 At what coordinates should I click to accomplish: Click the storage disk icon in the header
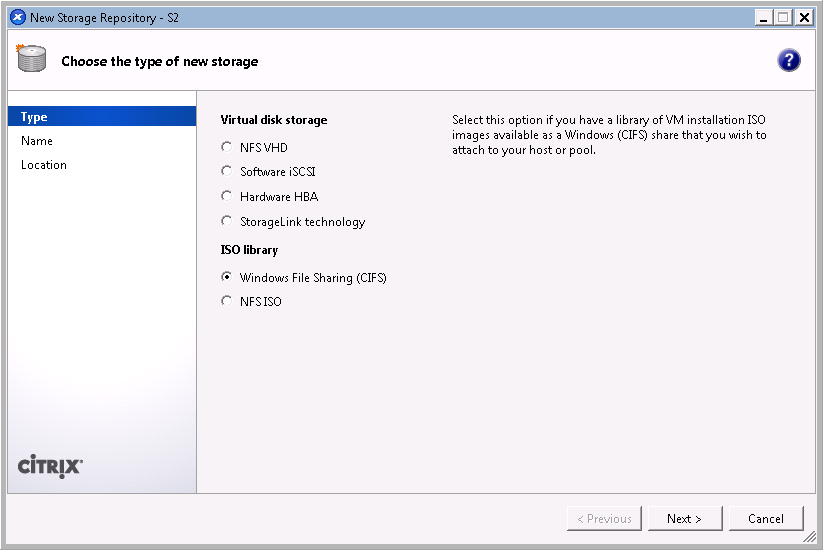[x=31, y=58]
